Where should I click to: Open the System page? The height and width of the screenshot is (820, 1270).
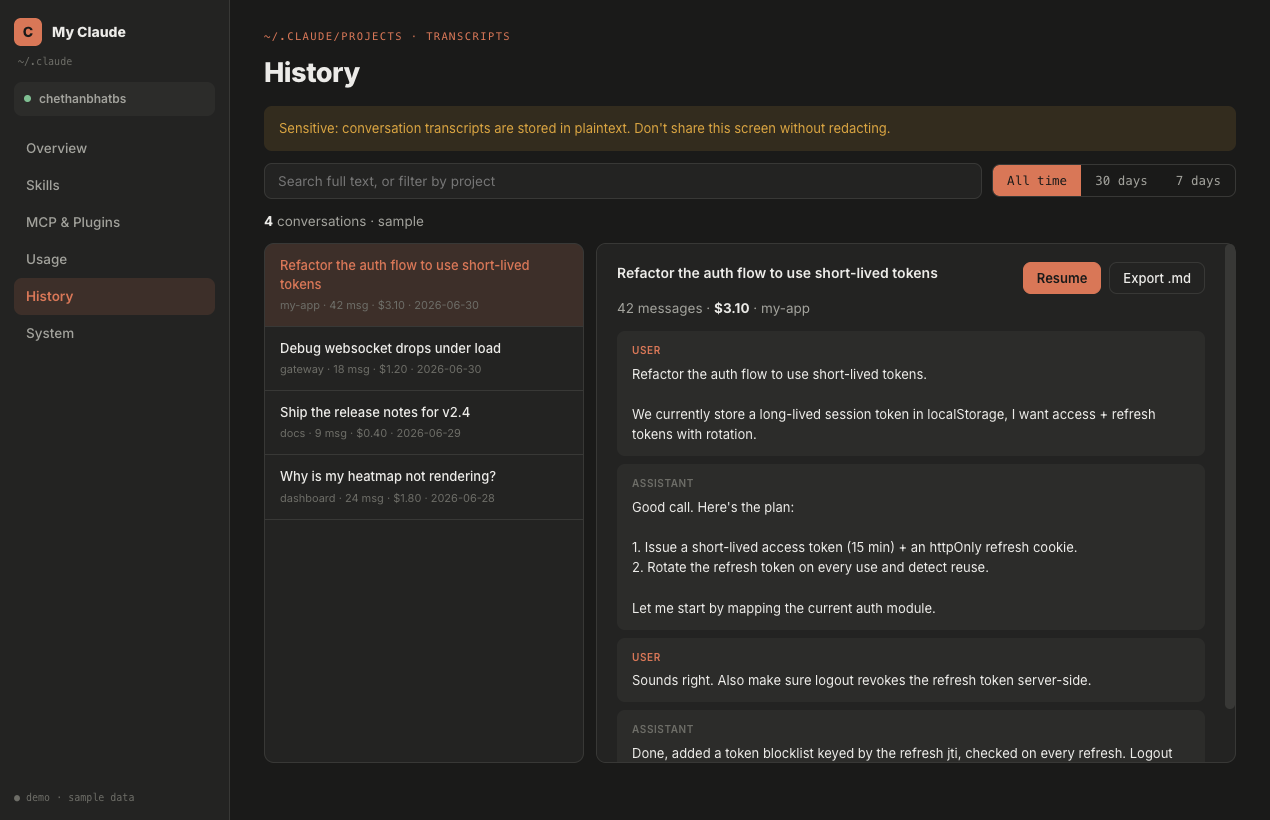pyautogui.click(x=114, y=333)
